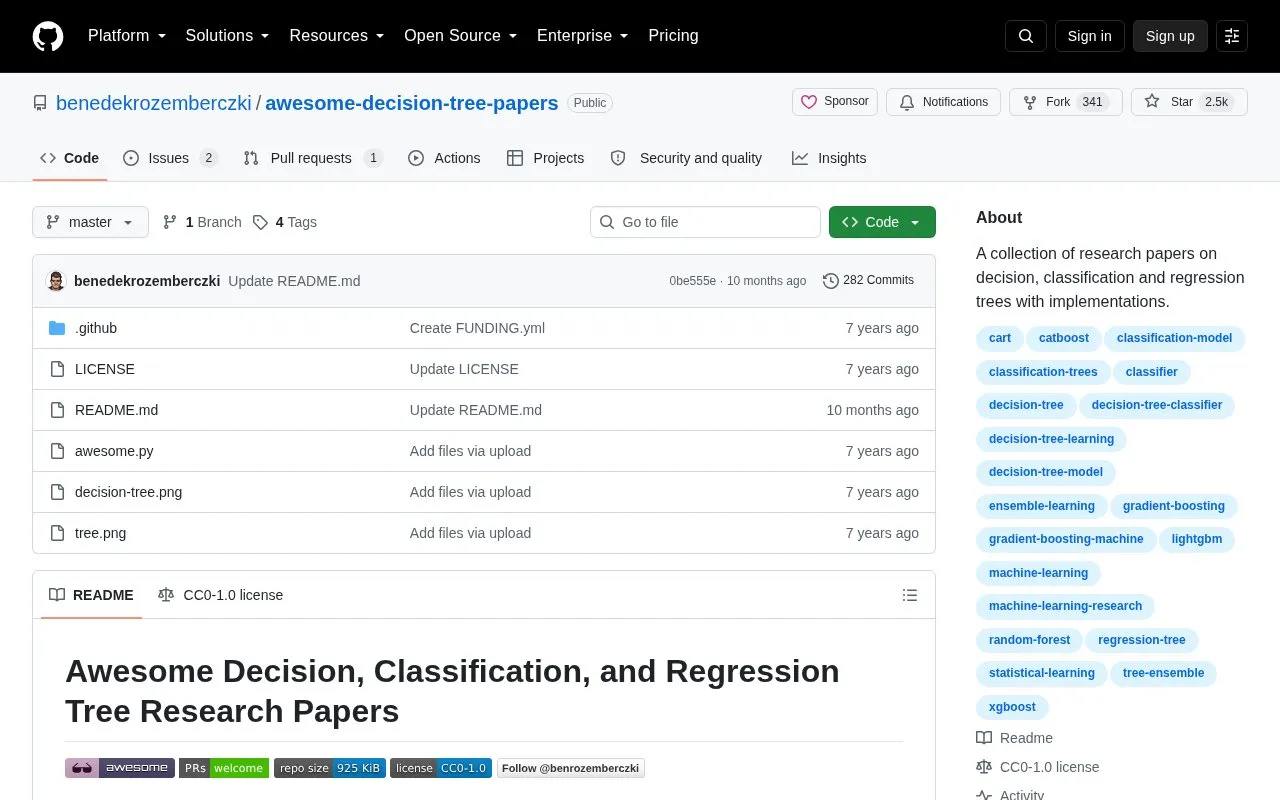
Task: Open the awesome-decision-tree-papers repo link
Action: point(412,103)
